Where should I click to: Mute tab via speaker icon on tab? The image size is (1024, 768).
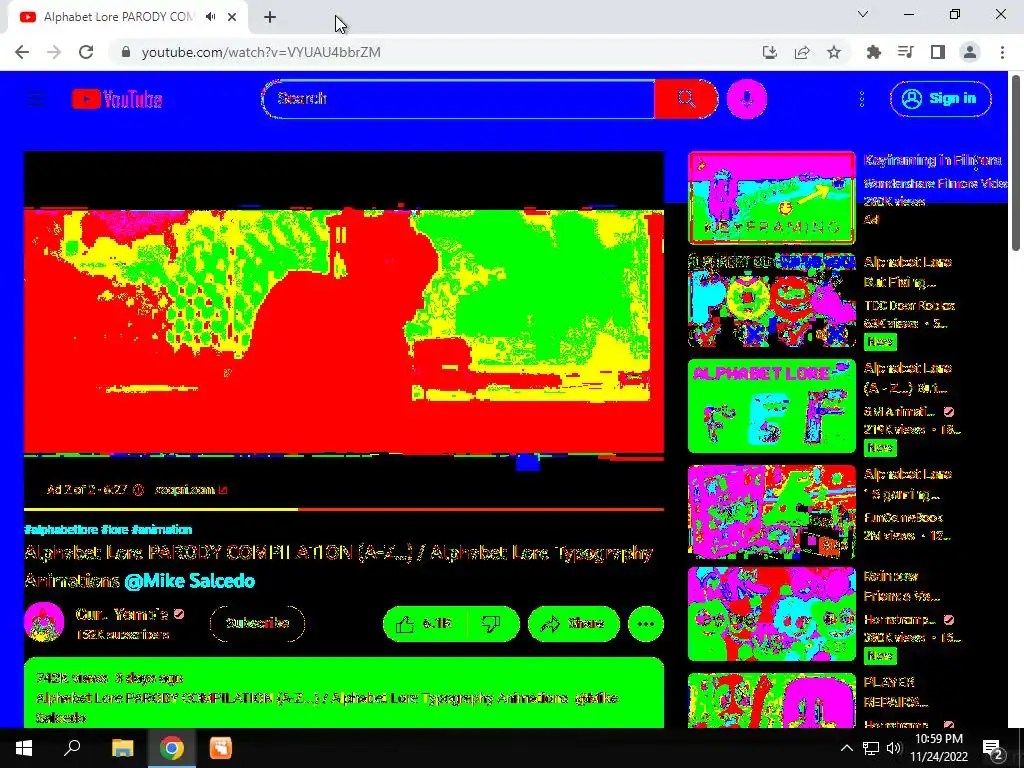pyautogui.click(x=210, y=17)
